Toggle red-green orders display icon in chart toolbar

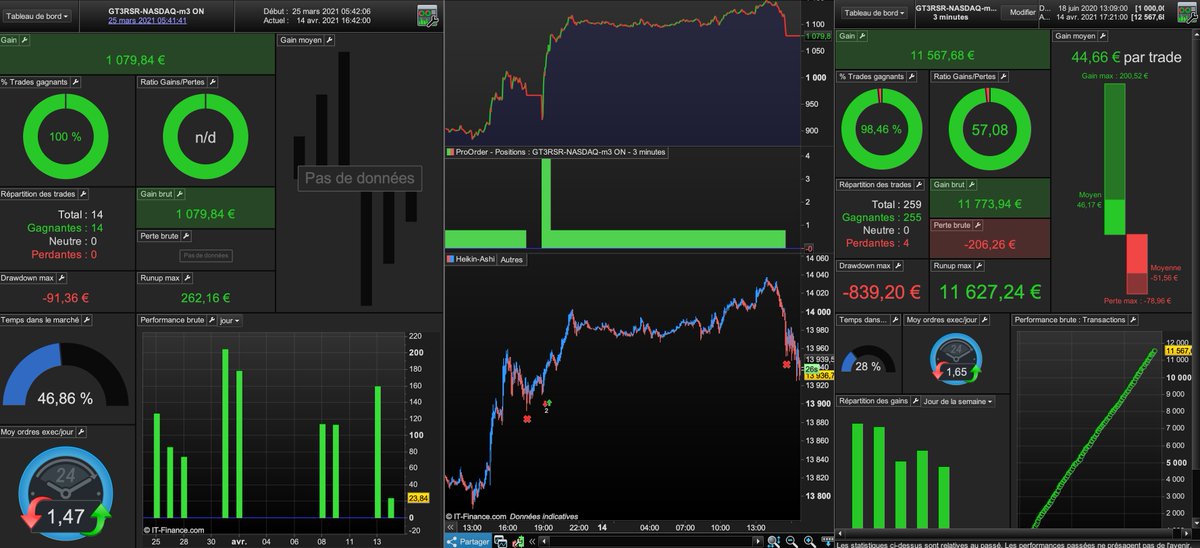520,541
